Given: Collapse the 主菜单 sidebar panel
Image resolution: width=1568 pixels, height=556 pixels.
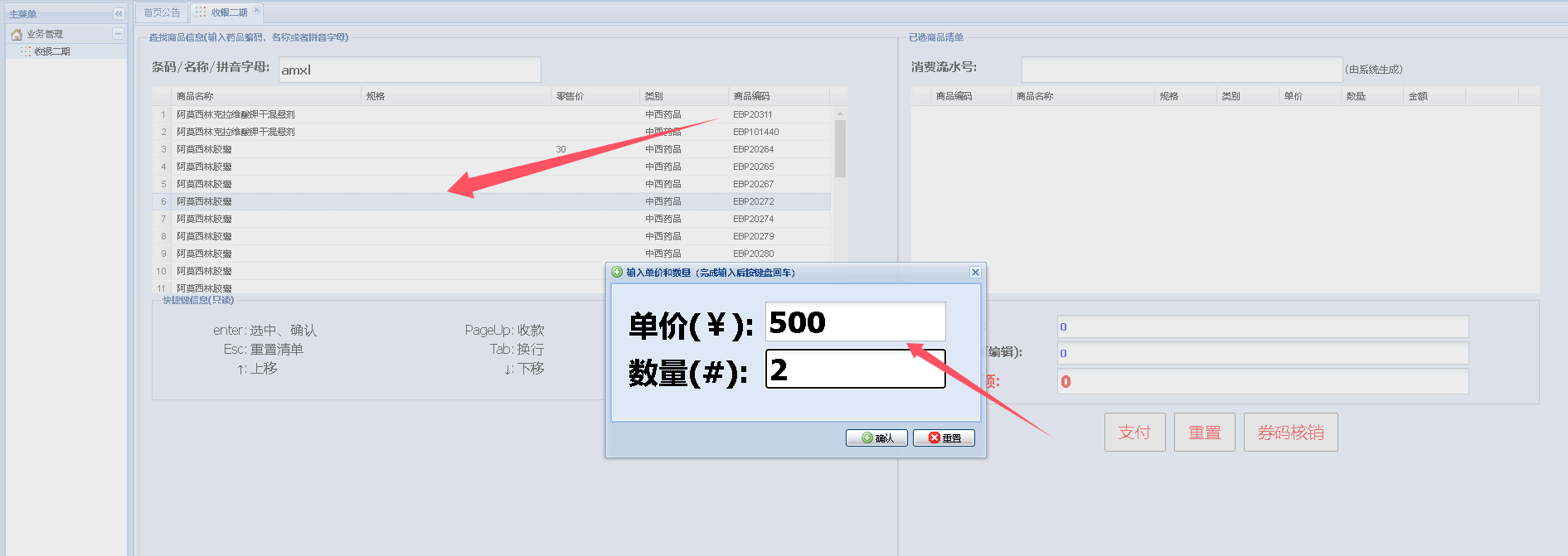Looking at the screenshot, I should pos(118,14).
